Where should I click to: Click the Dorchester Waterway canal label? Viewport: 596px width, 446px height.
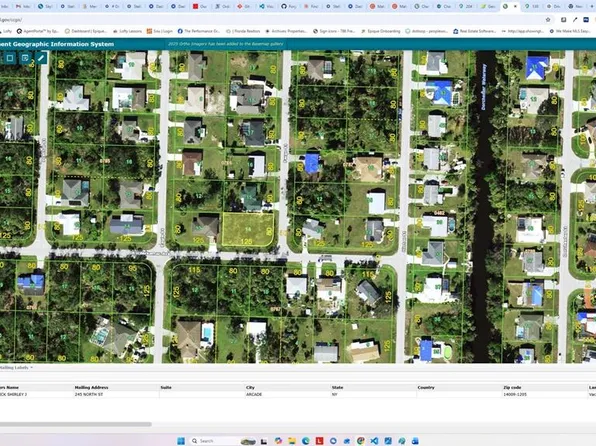(x=483, y=87)
